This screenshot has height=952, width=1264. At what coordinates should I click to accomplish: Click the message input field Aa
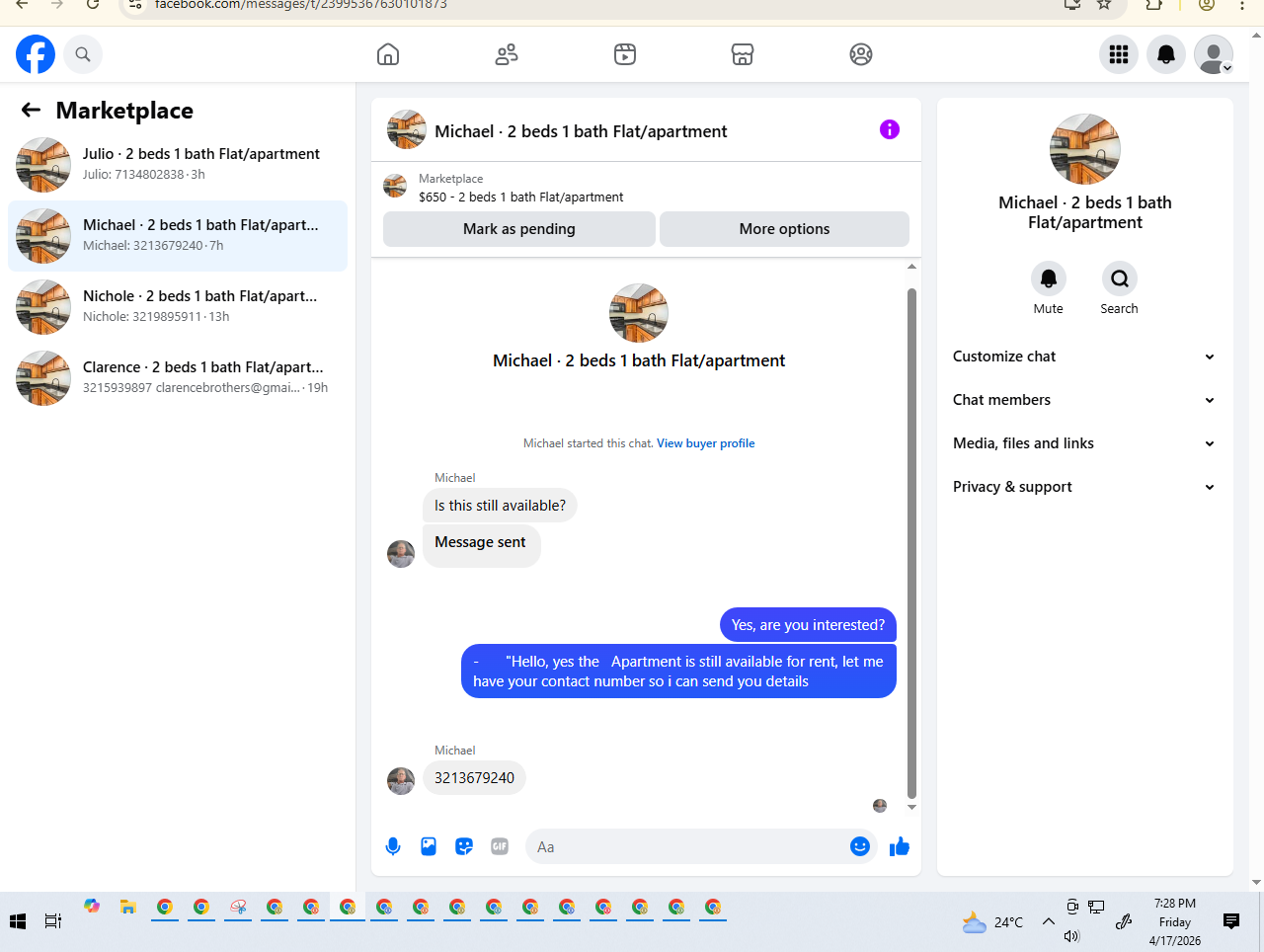[686, 846]
